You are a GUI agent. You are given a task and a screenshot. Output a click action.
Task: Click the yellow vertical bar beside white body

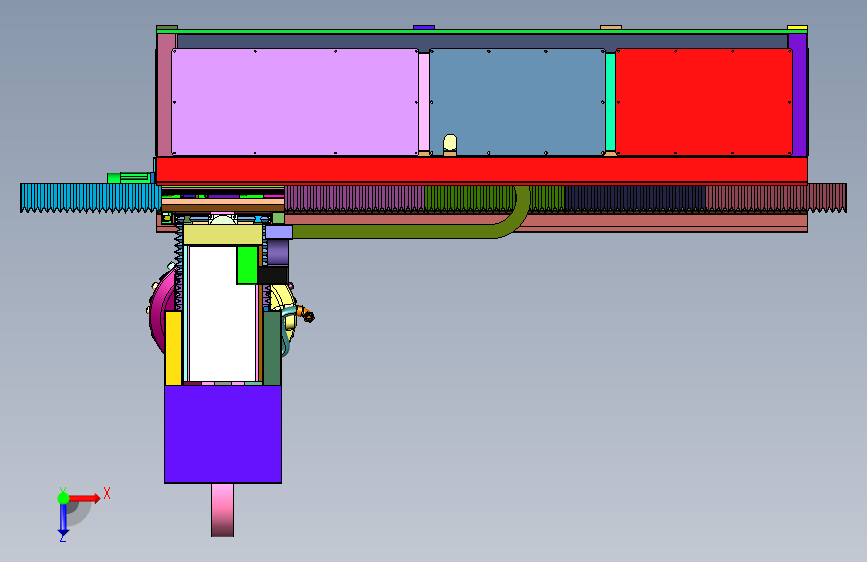coord(173,347)
